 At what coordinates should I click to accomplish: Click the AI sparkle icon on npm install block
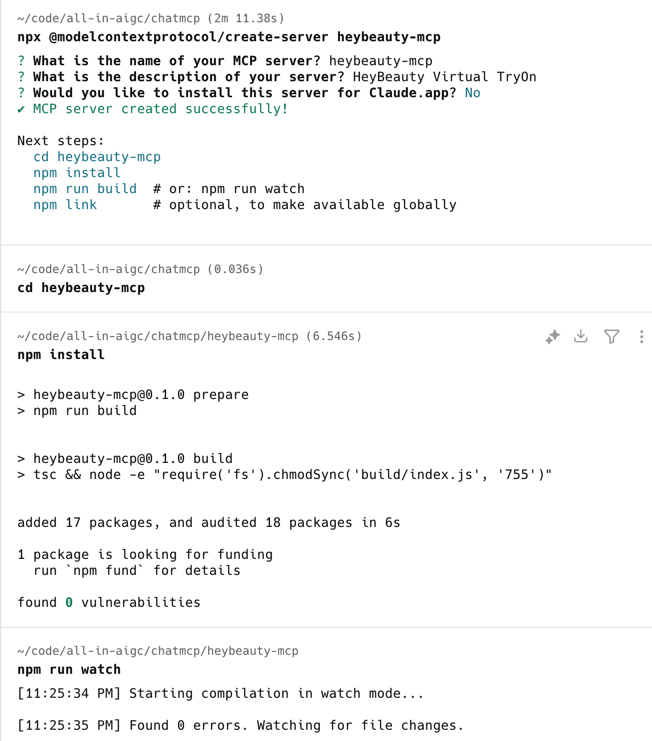click(552, 337)
